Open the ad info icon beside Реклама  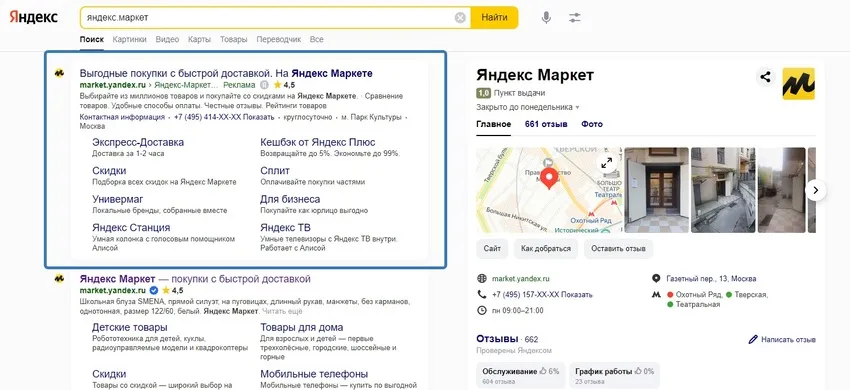pos(264,85)
